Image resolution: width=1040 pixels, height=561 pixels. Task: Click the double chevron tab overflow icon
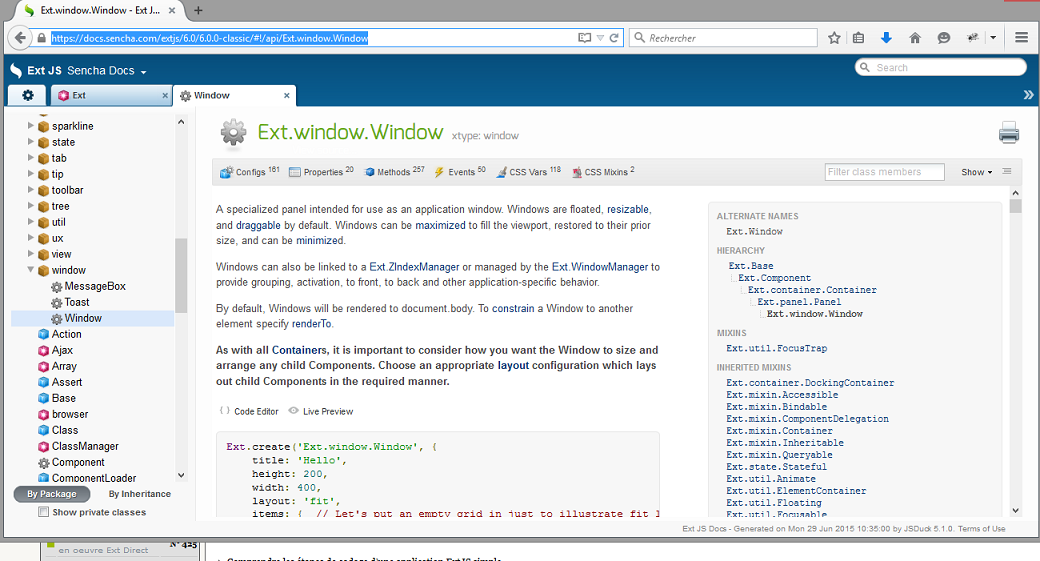click(x=1028, y=95)
